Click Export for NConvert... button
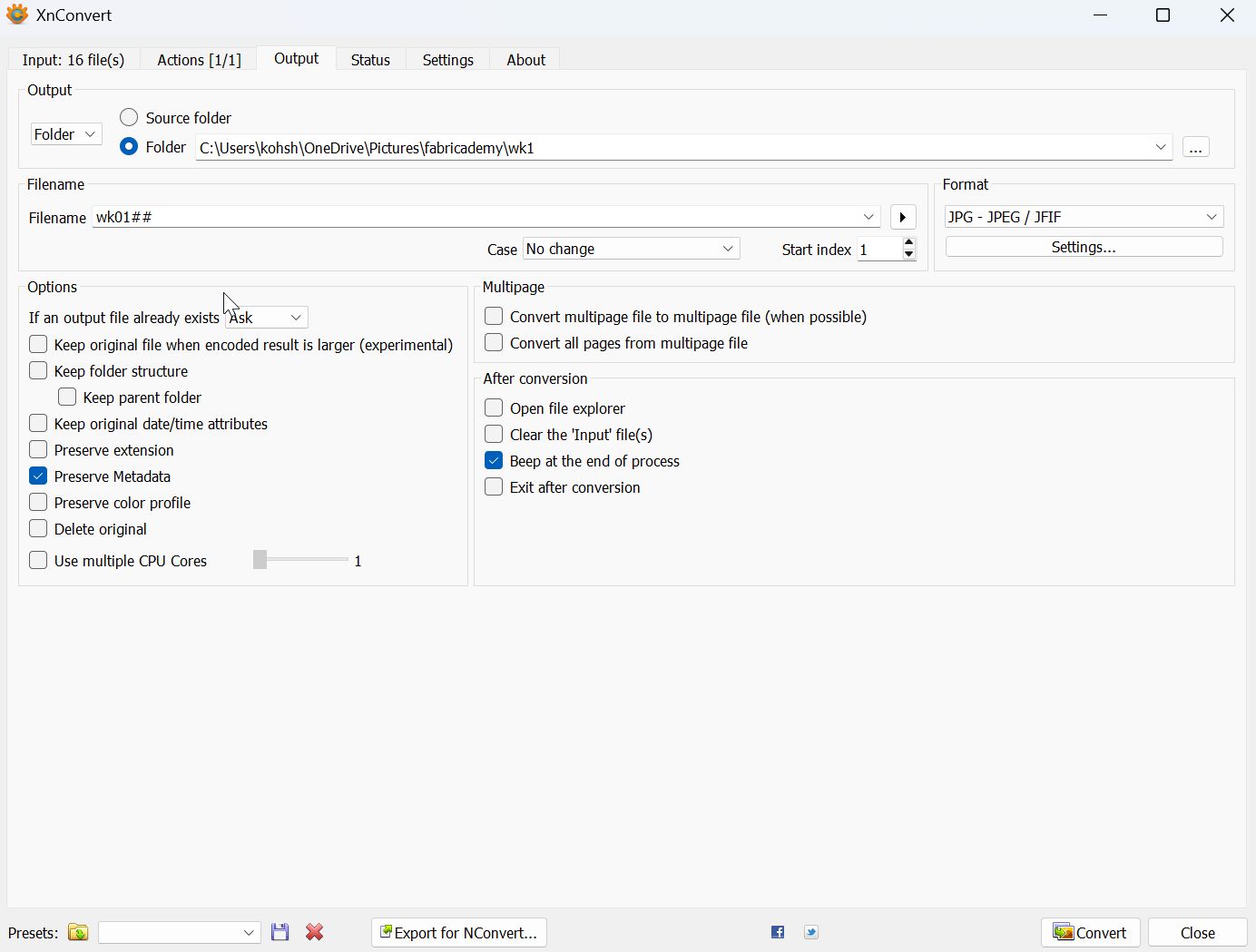 click(x=459, y=932)
